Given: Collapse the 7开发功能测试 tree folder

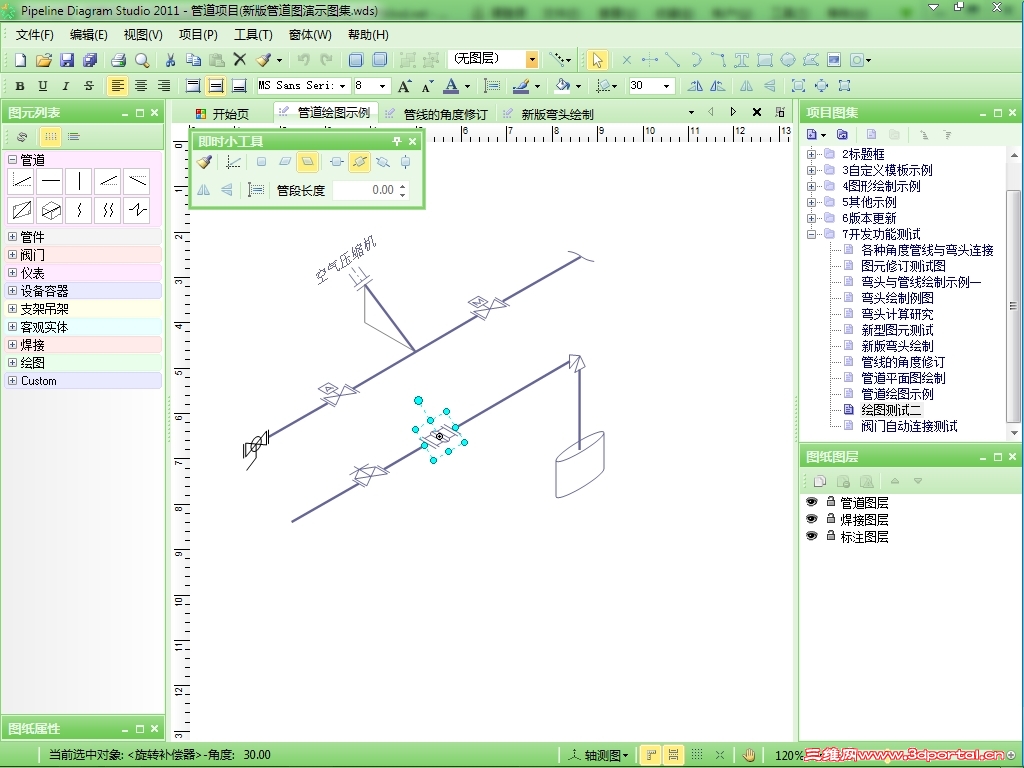Looking at the screenshot, I should pyautogui.click(x=811, y=234).
